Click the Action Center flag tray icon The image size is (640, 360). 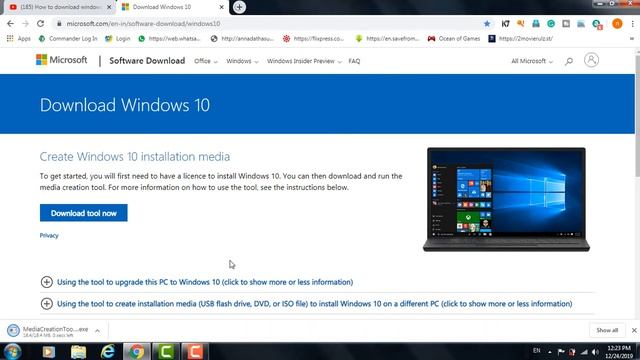coord(561,352)
